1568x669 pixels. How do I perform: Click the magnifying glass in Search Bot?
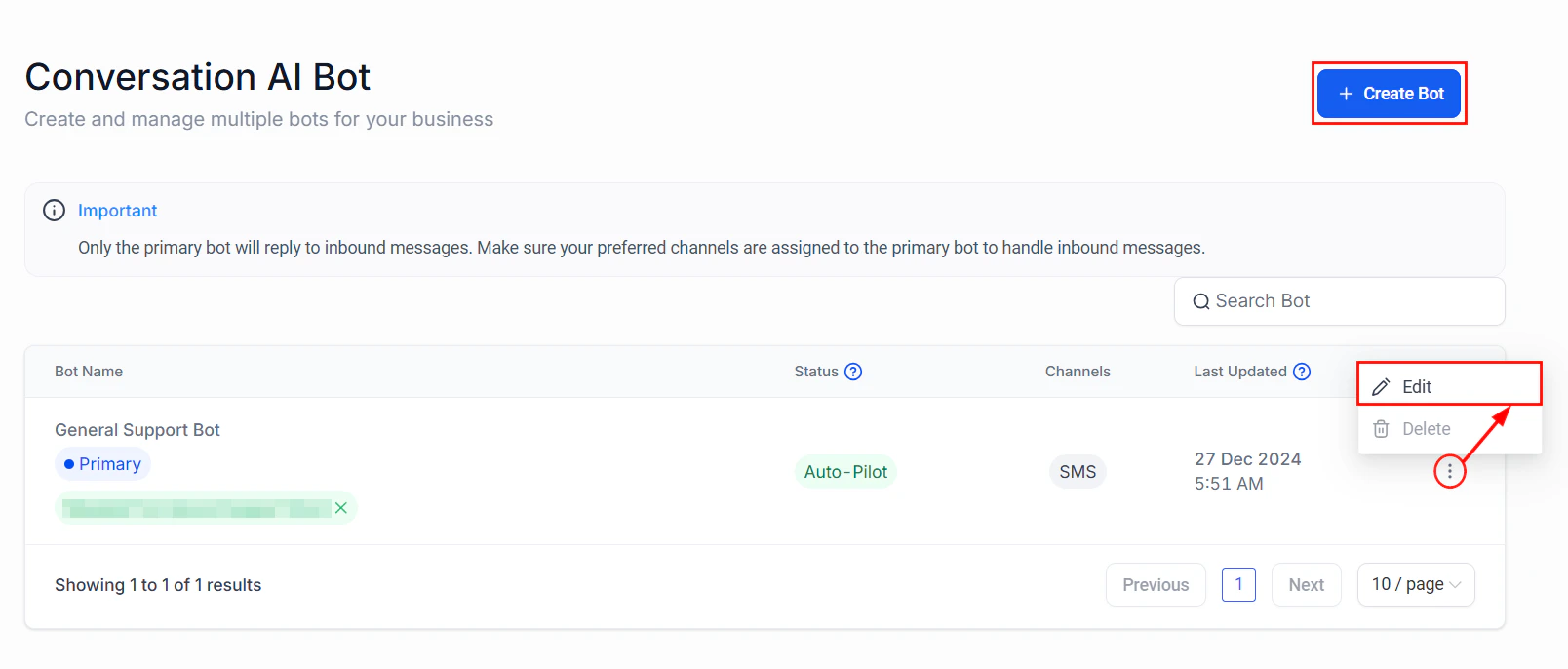(1200, 300)
